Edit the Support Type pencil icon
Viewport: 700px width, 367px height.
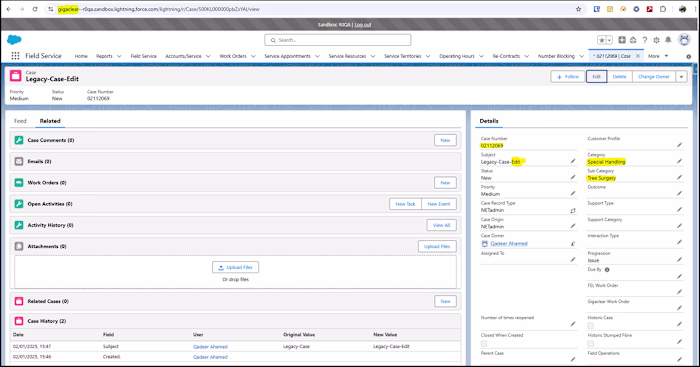click(x=679, y=209)
